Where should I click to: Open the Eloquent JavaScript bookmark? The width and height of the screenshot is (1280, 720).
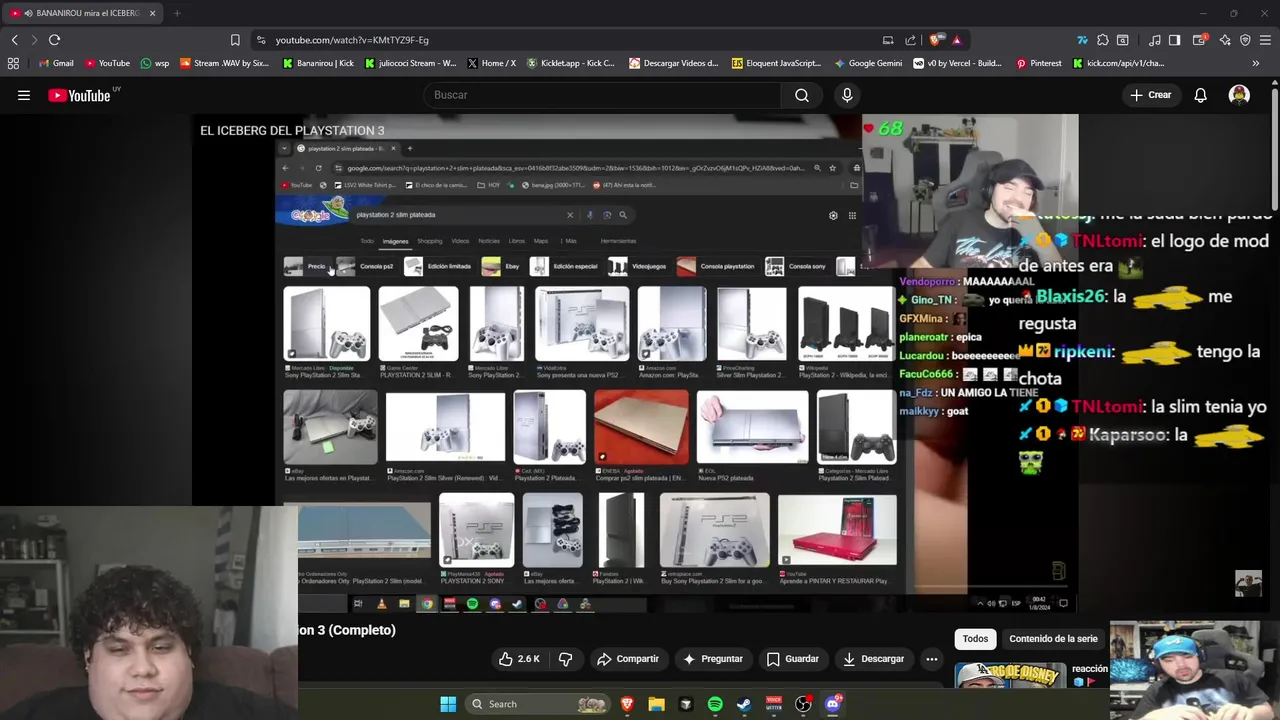click(x=776, y=63)
